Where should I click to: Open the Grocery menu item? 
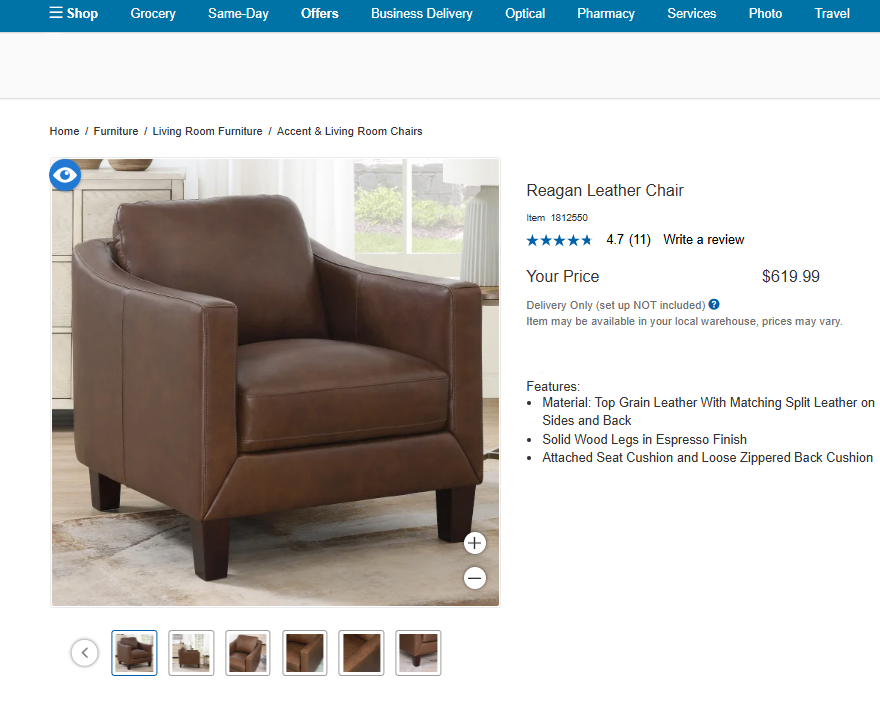click(153, 13)
